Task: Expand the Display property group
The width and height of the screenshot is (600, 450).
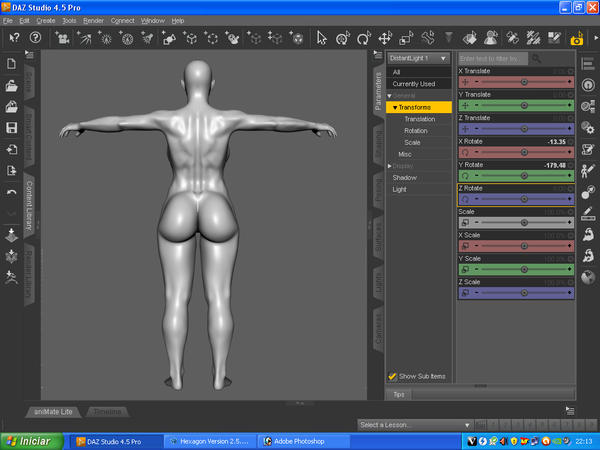Action: click(x=390, y=165)
